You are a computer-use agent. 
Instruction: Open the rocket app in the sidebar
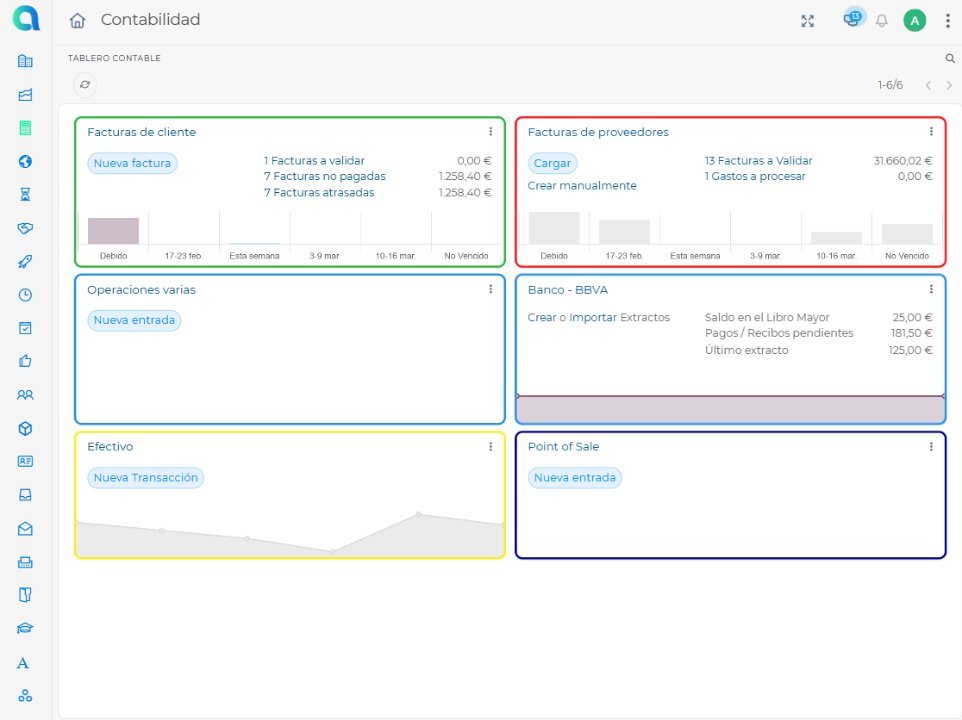[x=26, y=262]
